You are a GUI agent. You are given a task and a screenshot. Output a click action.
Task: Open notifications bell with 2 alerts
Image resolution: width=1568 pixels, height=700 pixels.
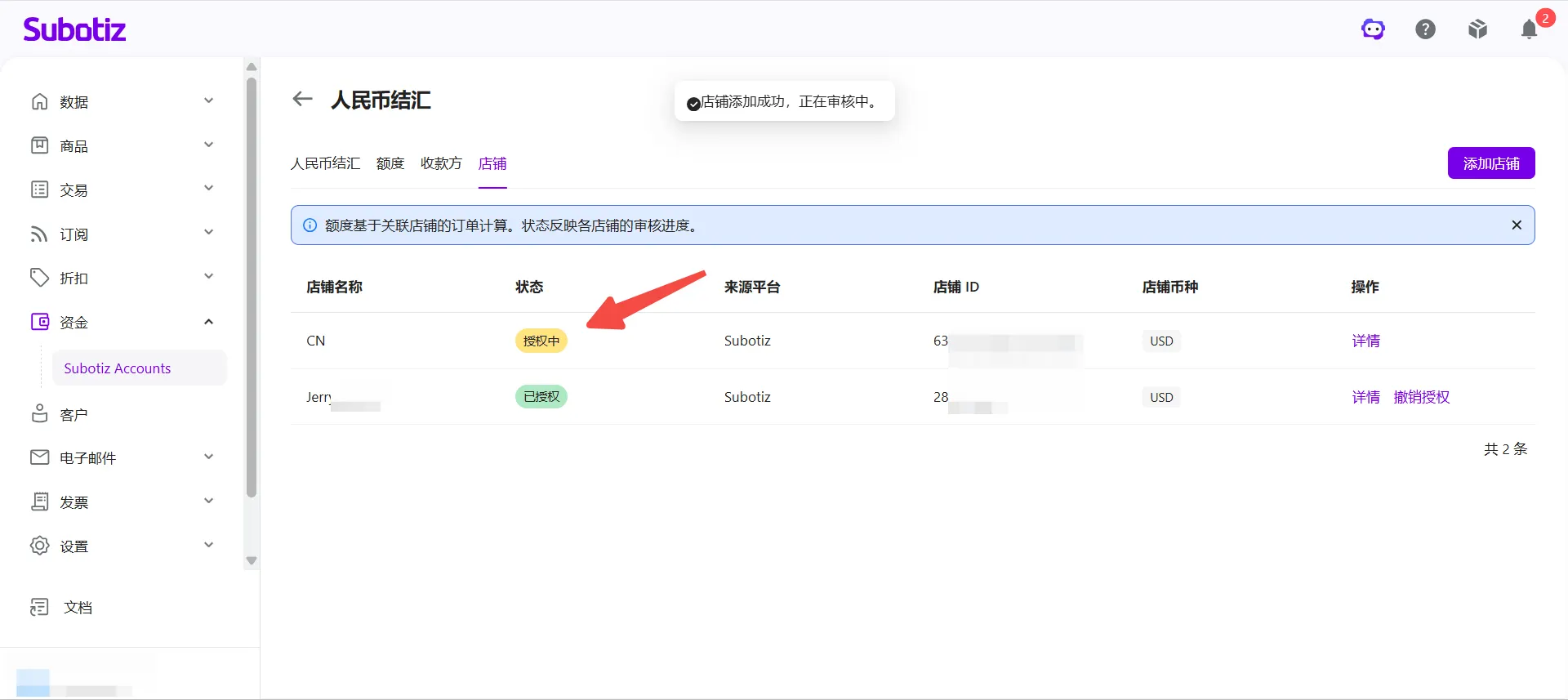(x=1530, y=29)
